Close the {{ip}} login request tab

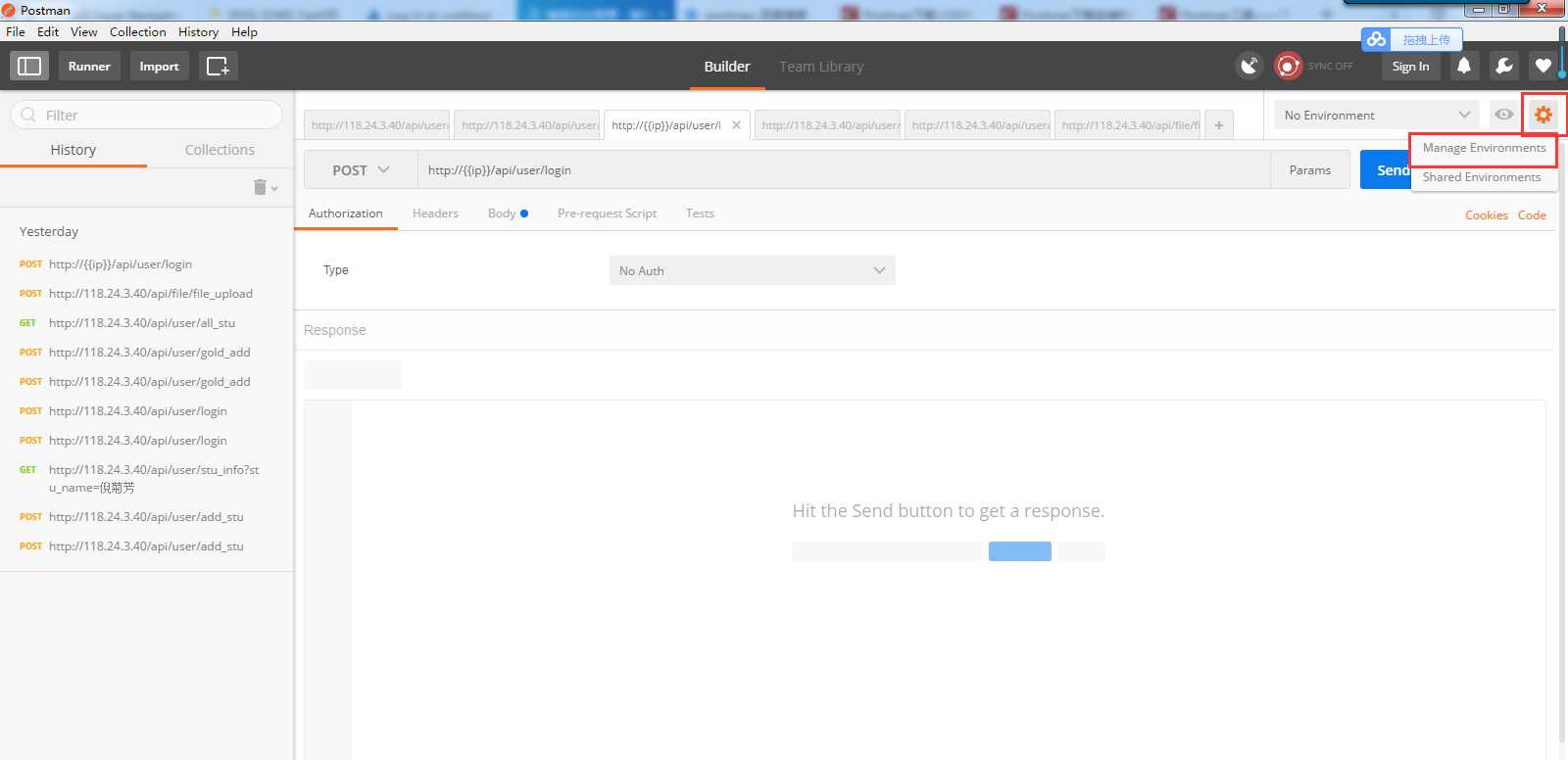(x=736, y=124)
